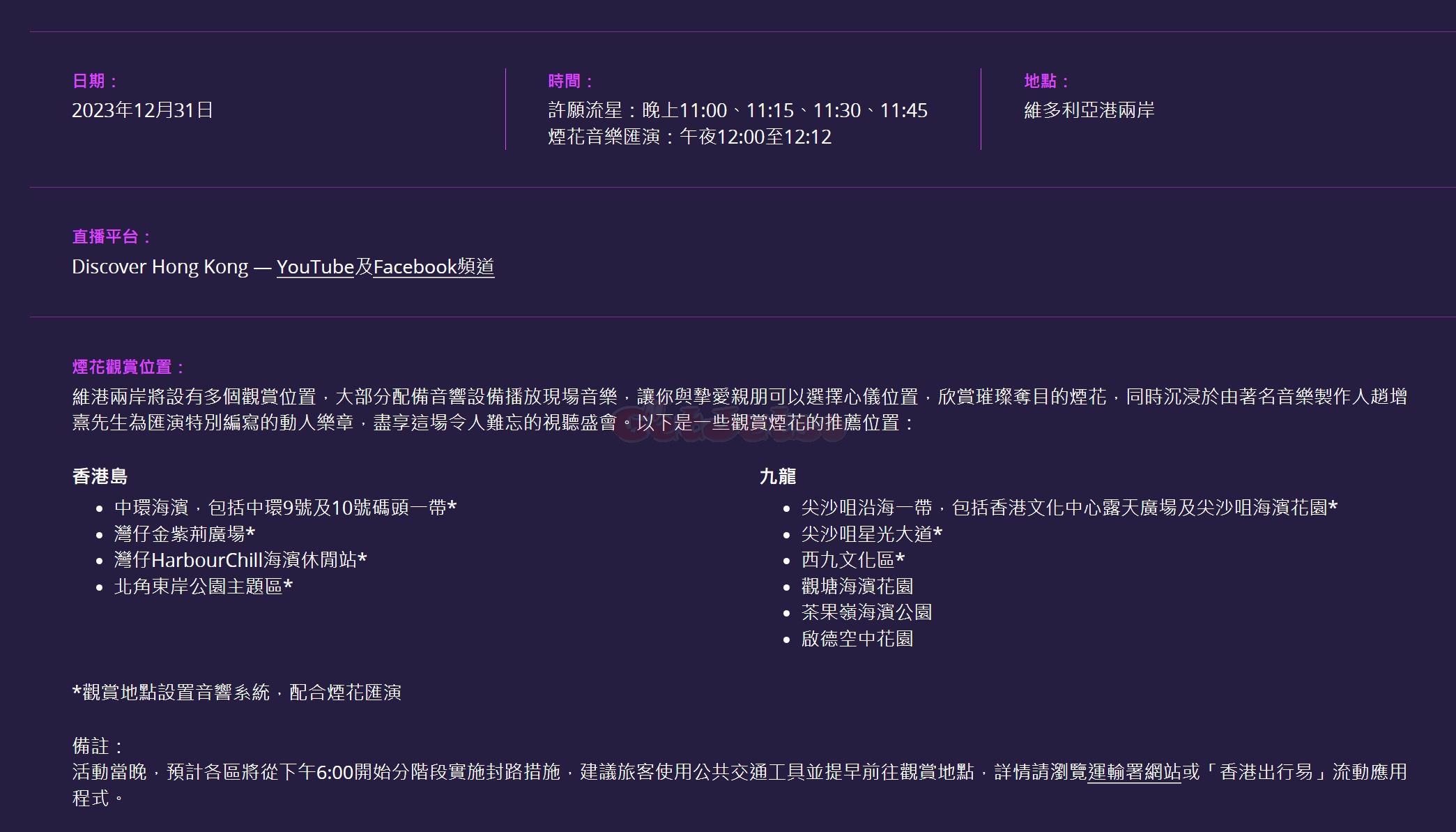
Task: Open the Facebook頻道 link
Action: coord(434,267)
